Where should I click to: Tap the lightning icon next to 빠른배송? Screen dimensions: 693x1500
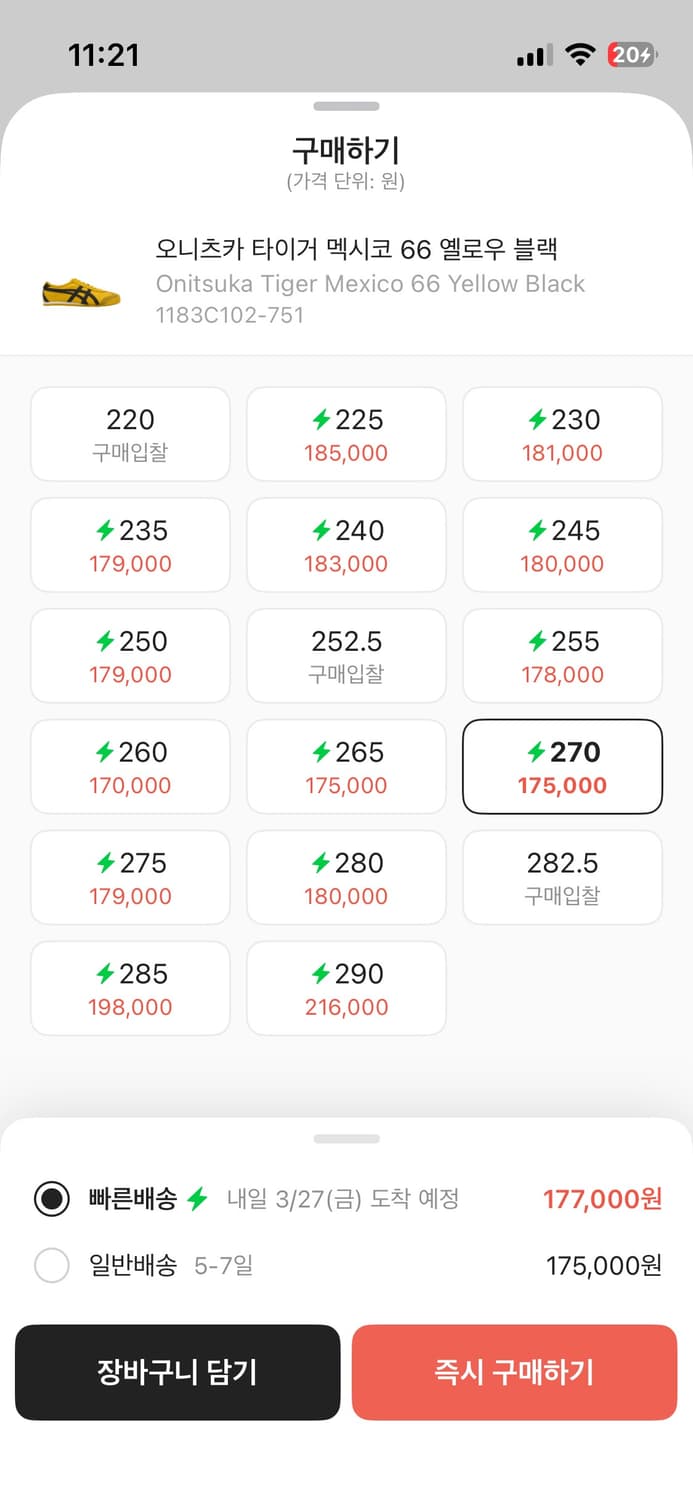point(197,1198)
